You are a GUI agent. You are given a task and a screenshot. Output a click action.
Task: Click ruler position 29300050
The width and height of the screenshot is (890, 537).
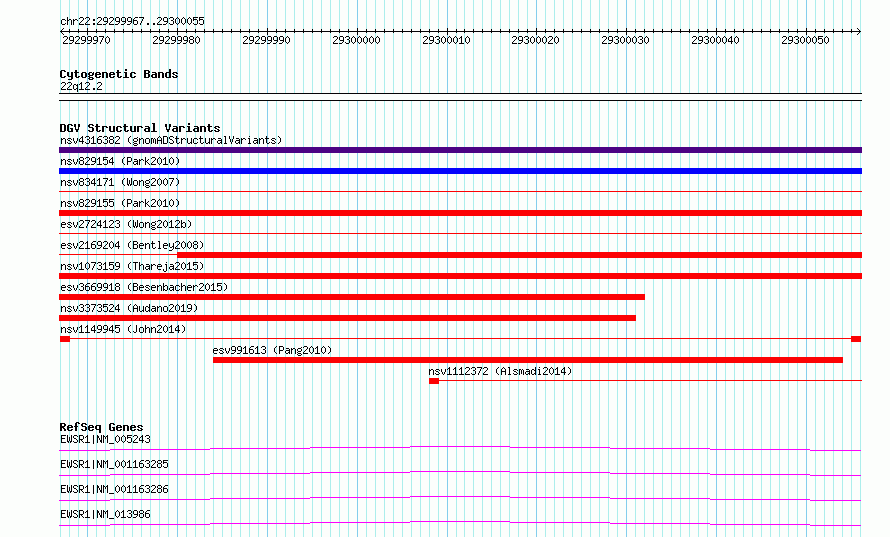click(805, 40)
